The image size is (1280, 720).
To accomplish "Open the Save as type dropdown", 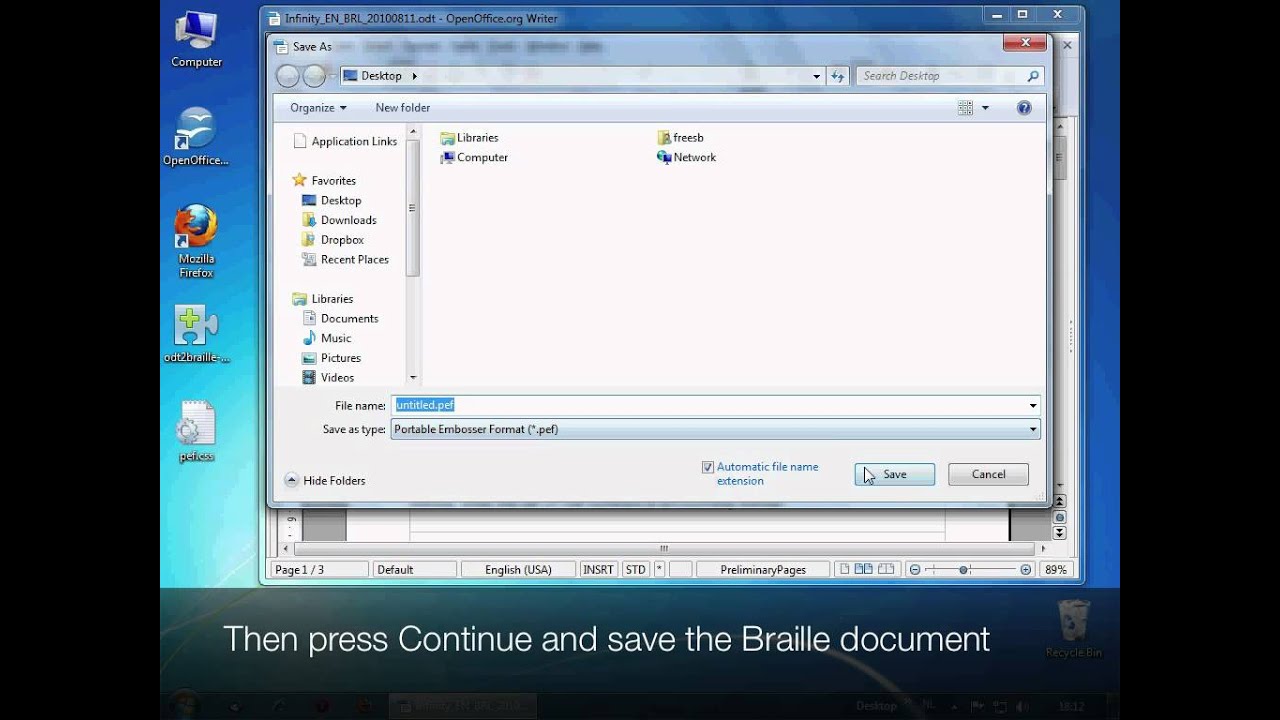I will click(x=715, y=430).
